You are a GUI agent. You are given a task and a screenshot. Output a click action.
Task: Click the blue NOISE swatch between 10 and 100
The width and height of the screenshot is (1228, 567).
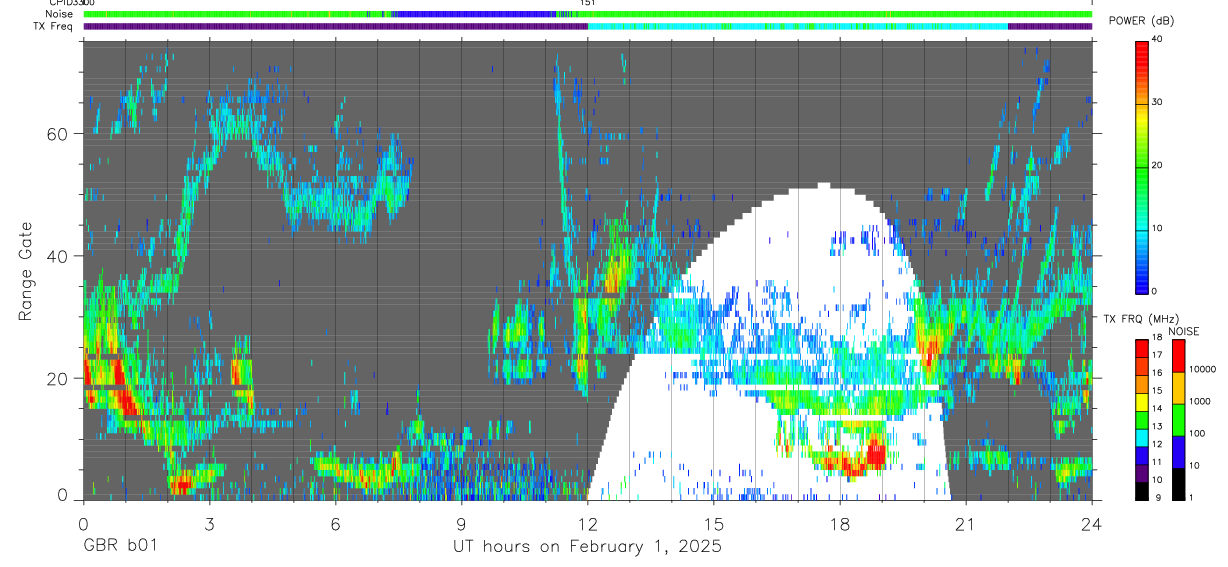[1177, 451]
